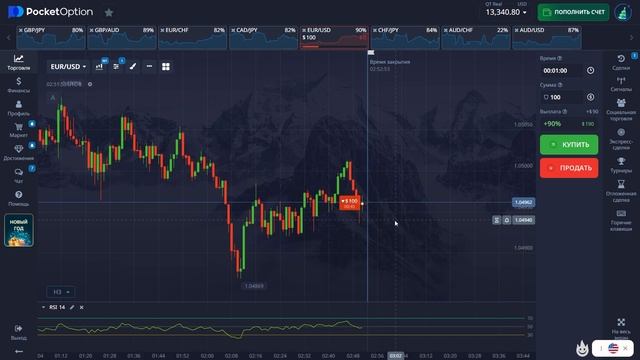Open the Горячие клавиши keyboard panel
The height and width of the screenshot is (360, 640).
621,220
